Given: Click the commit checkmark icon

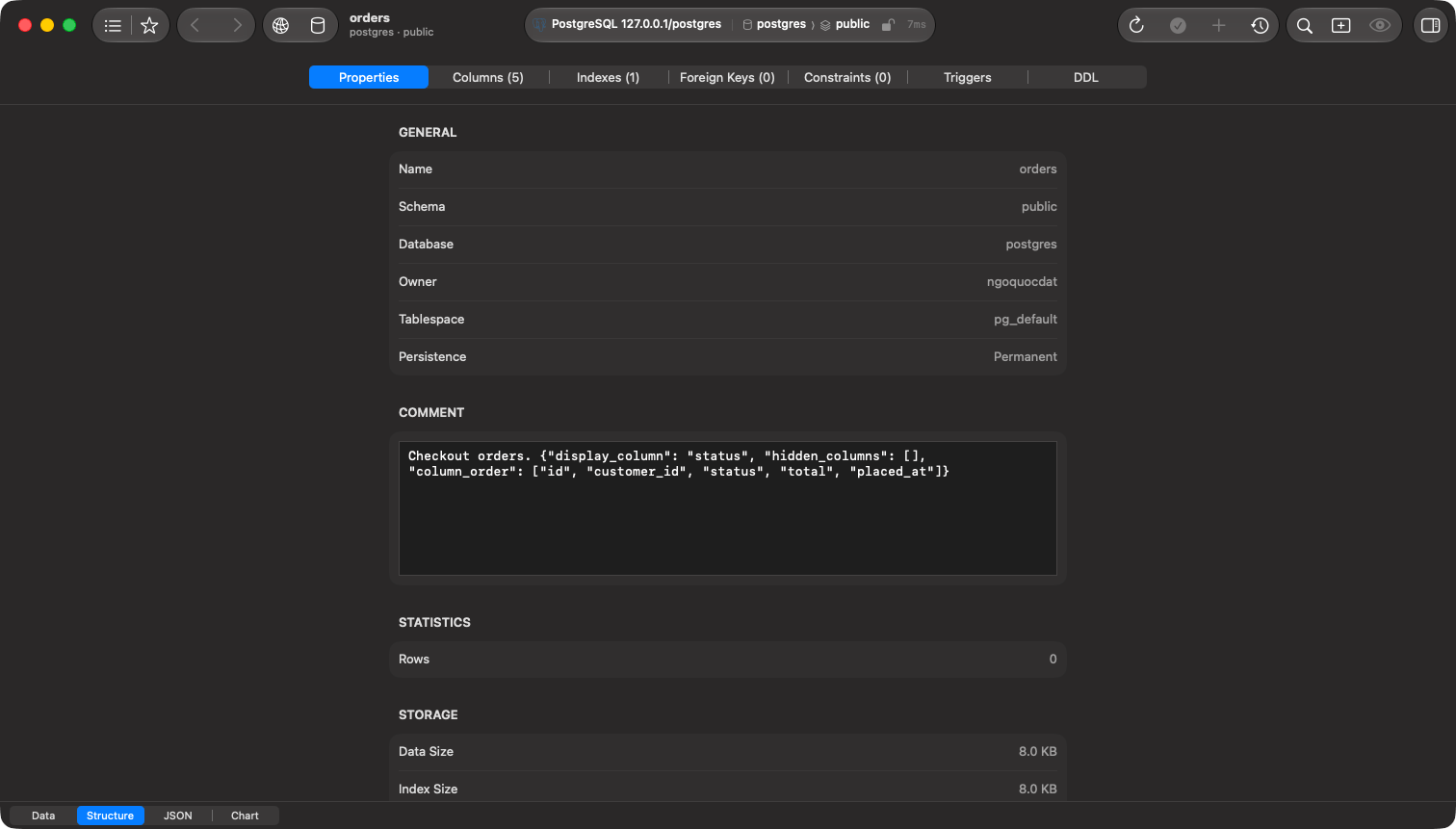Looking at the screenshot, I should click(x=1178, y=26).
